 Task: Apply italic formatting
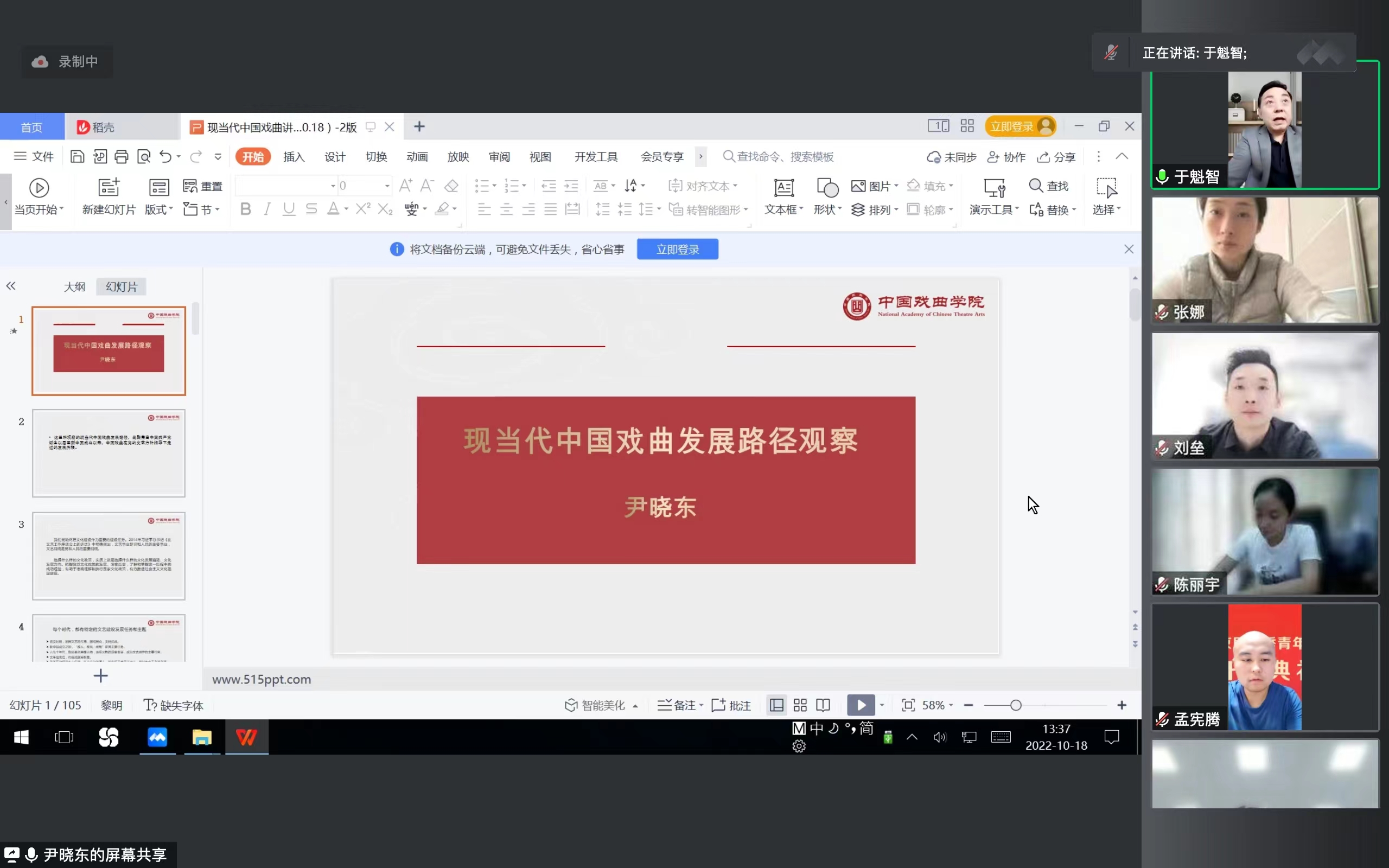(x=267, y=208)
